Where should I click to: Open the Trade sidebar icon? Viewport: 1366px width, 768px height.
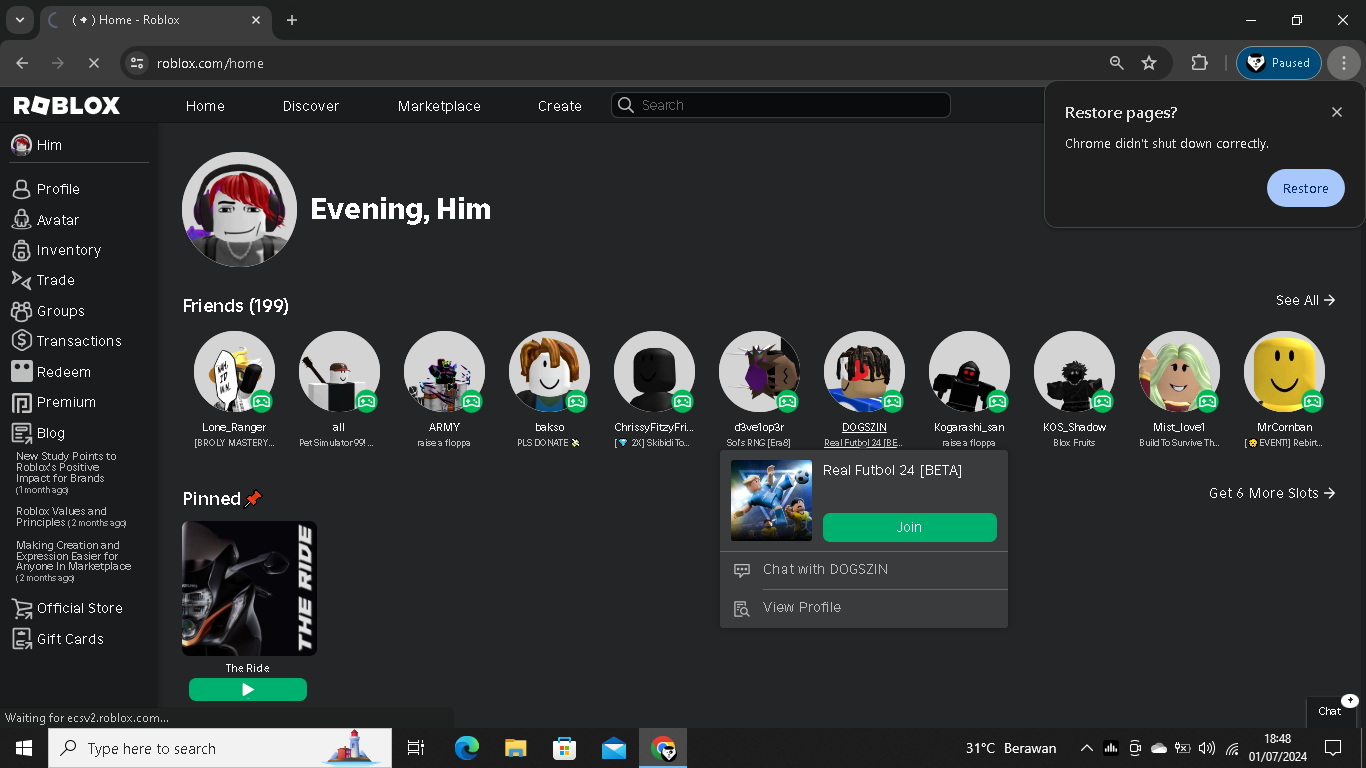click(x=21, y=280)
